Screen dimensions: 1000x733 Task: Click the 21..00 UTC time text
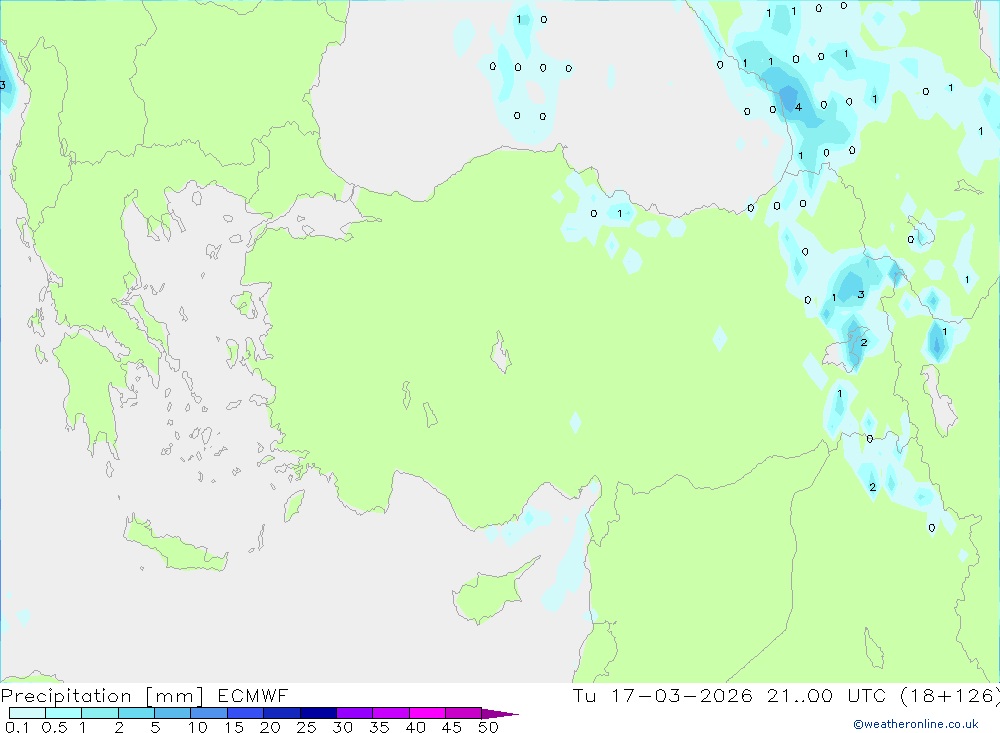click(x=828, y=695)
